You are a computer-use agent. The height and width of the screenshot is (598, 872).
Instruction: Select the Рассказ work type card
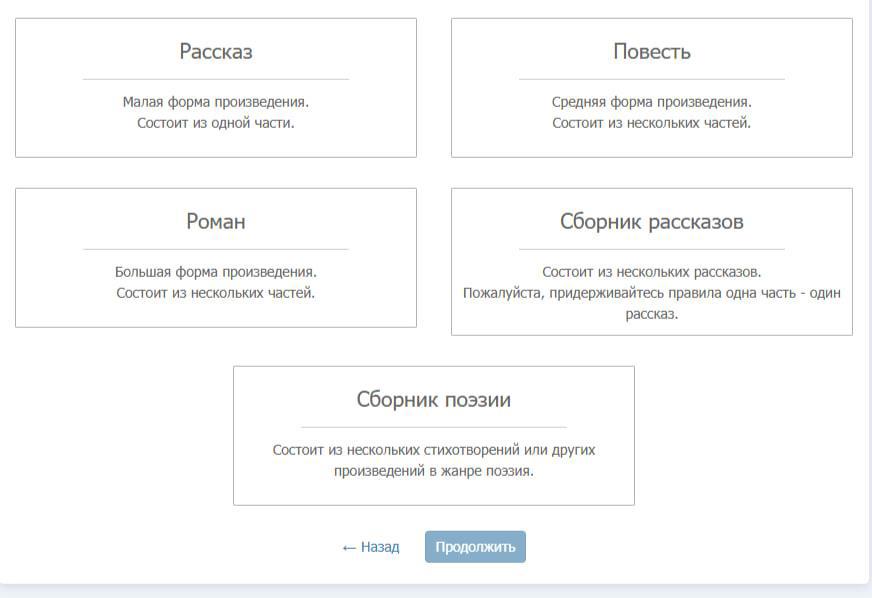tap(215, 87)
